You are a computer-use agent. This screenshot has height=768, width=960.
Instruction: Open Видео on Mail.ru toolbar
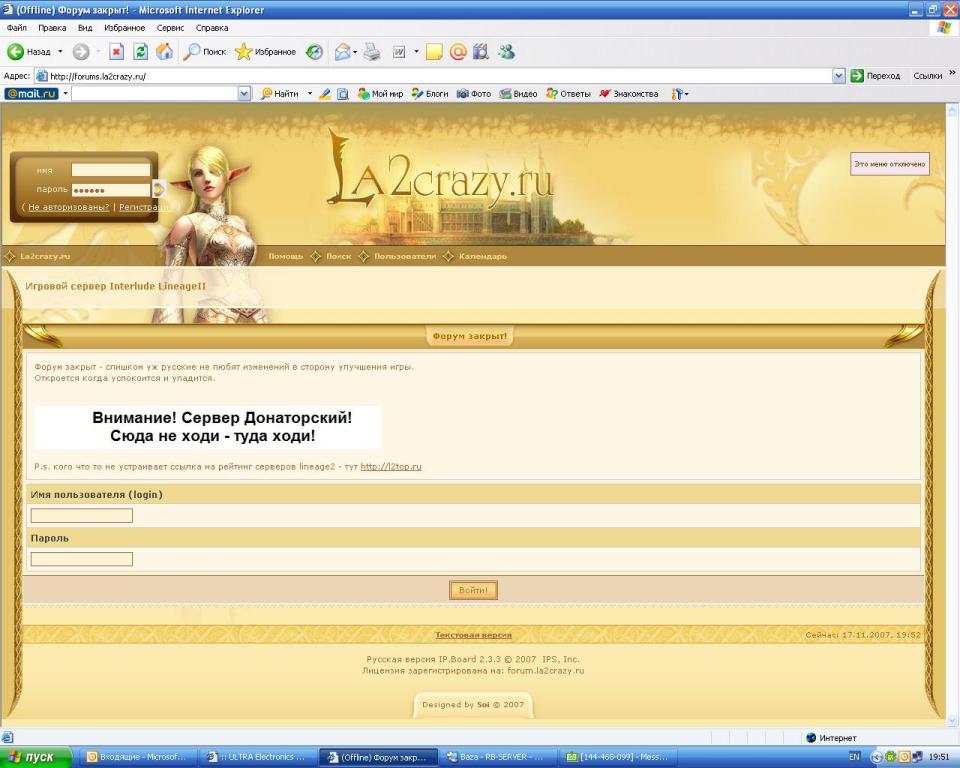coord(518,94)
